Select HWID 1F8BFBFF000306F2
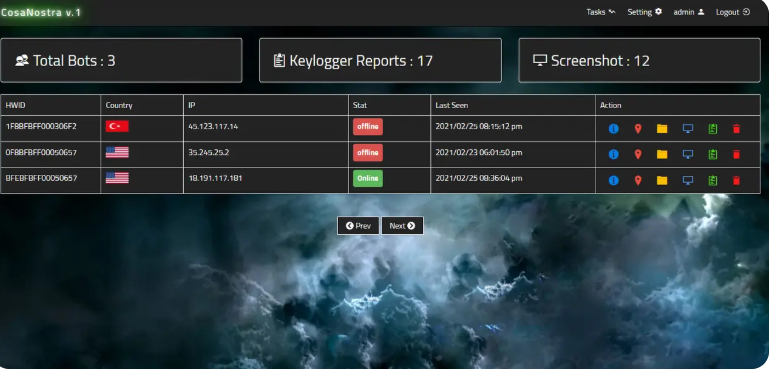The image size is (774, 380). [41, 126]
